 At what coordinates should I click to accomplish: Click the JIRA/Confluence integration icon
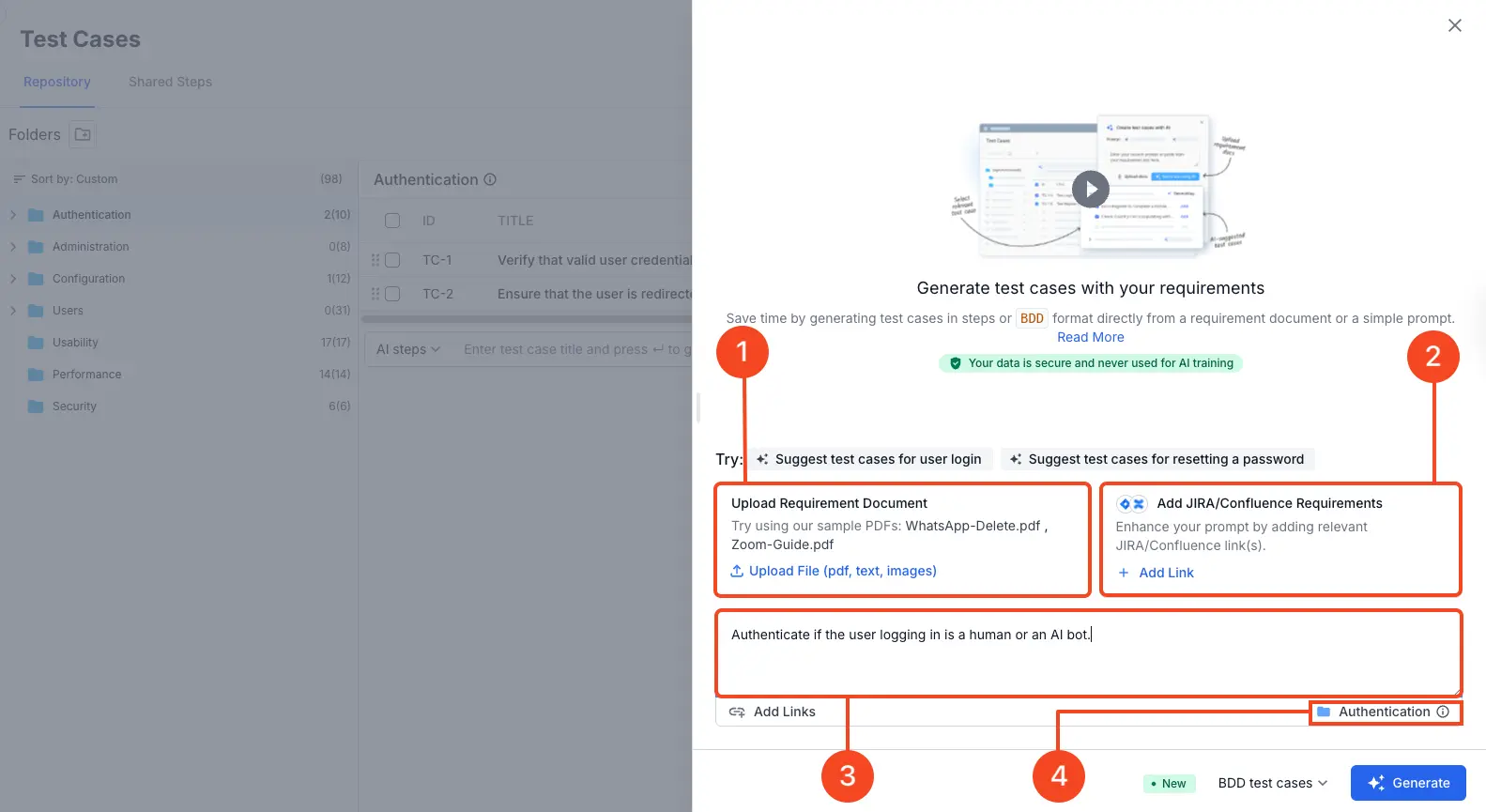pos(1131,504)
